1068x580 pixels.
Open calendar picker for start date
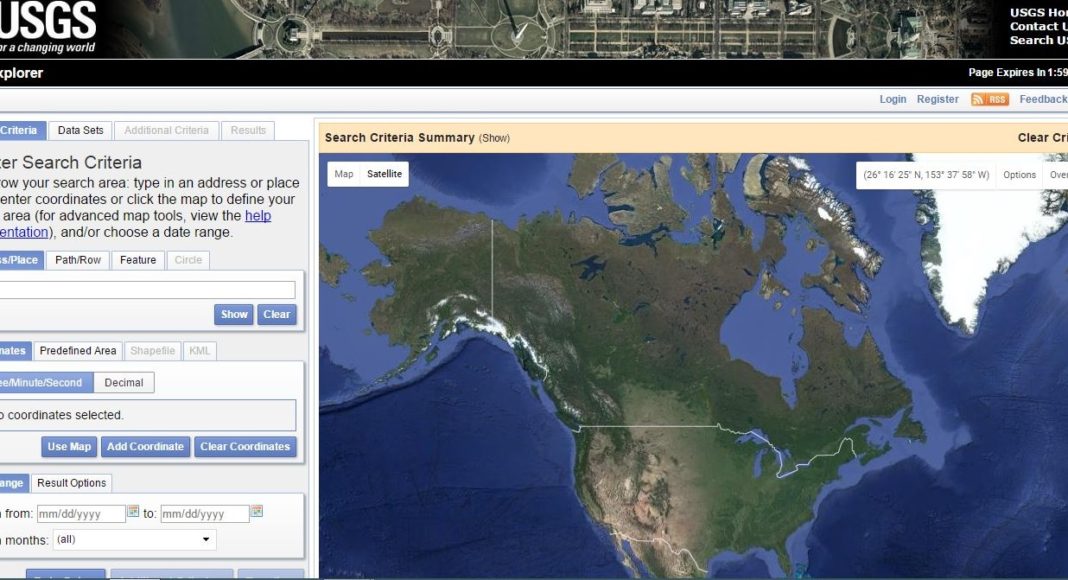[x=133, y=512]
